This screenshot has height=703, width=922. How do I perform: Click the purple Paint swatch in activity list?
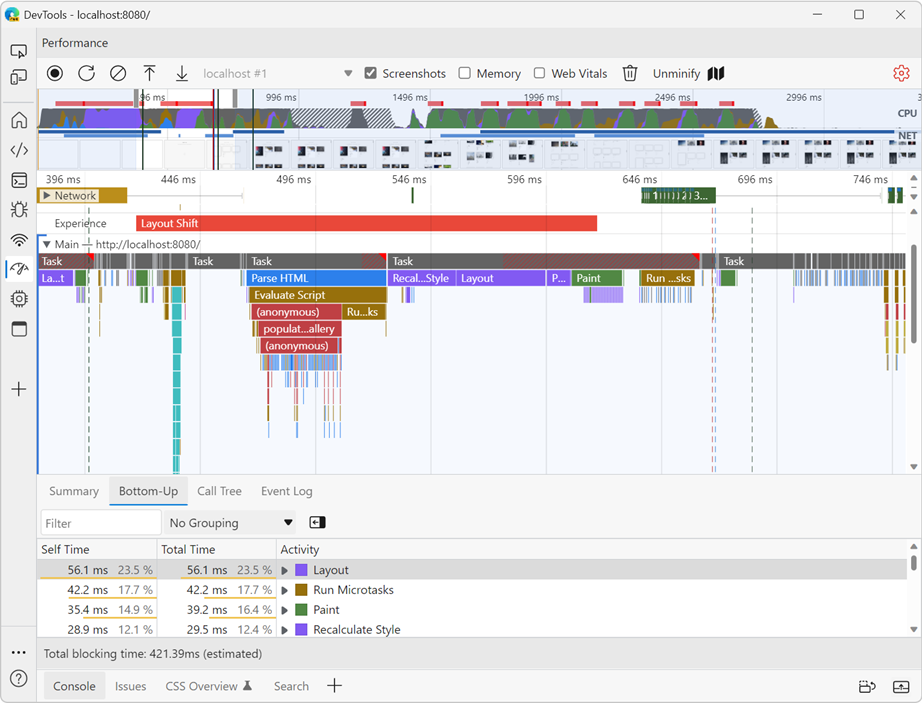point(302,610)
